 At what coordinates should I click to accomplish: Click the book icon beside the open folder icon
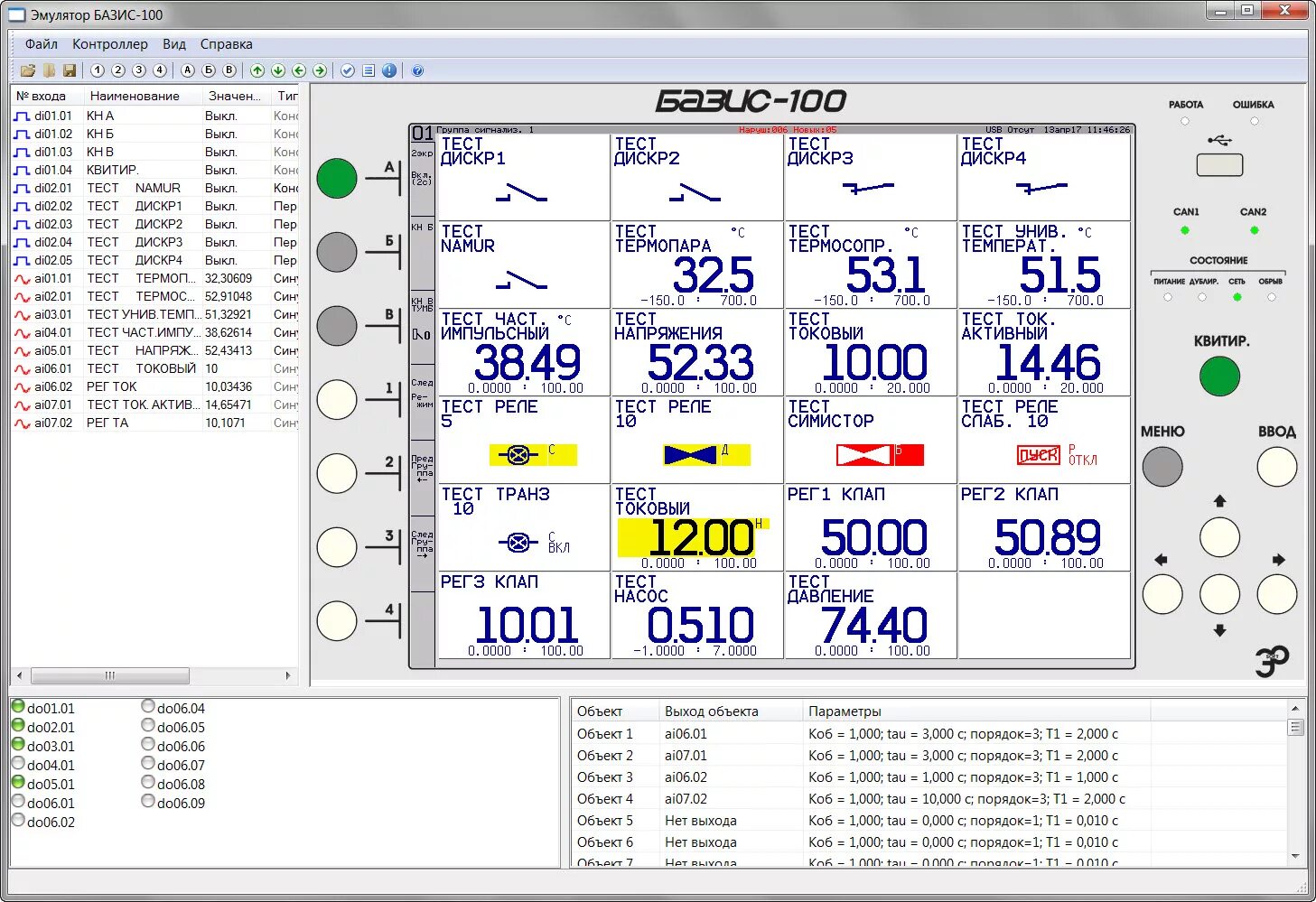pos(49,70)
